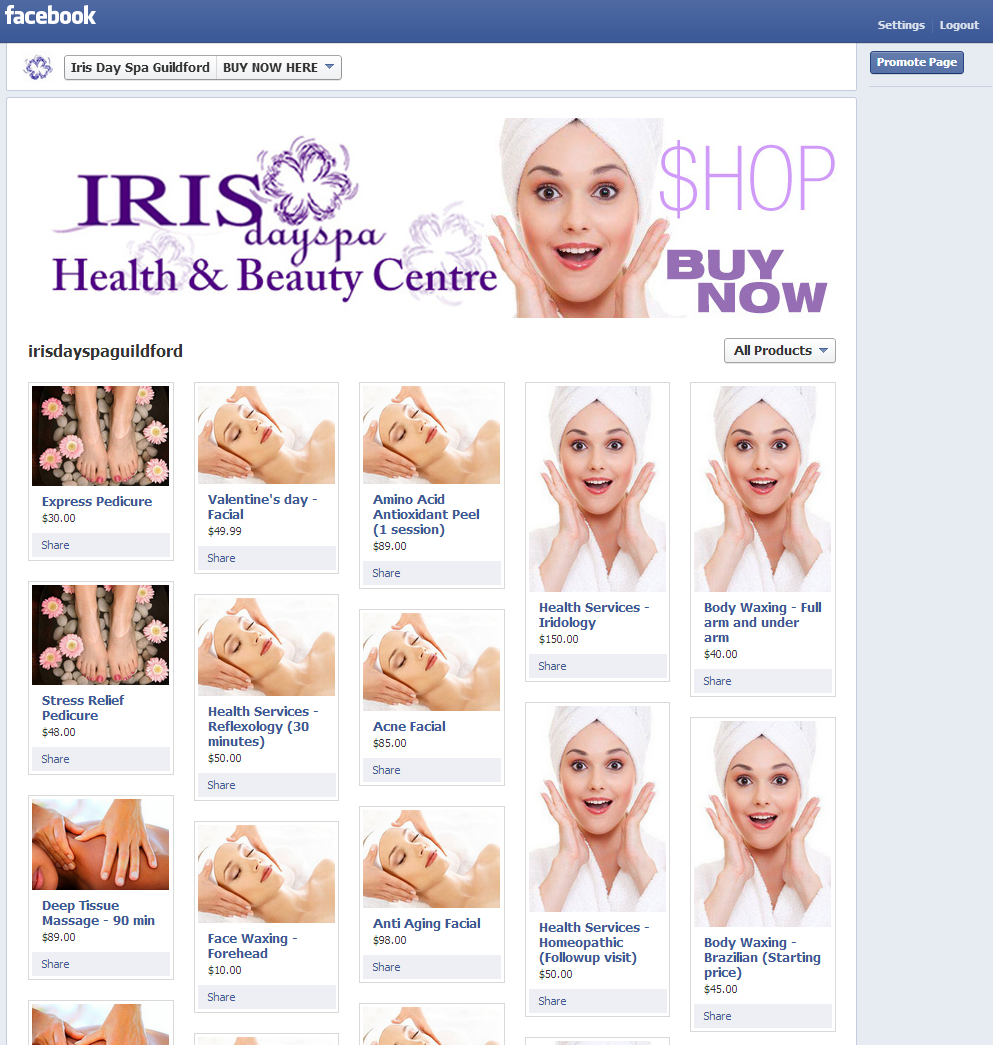
Task: Open the Amino Acid Antioxidant Peel link
Action: 426,514
